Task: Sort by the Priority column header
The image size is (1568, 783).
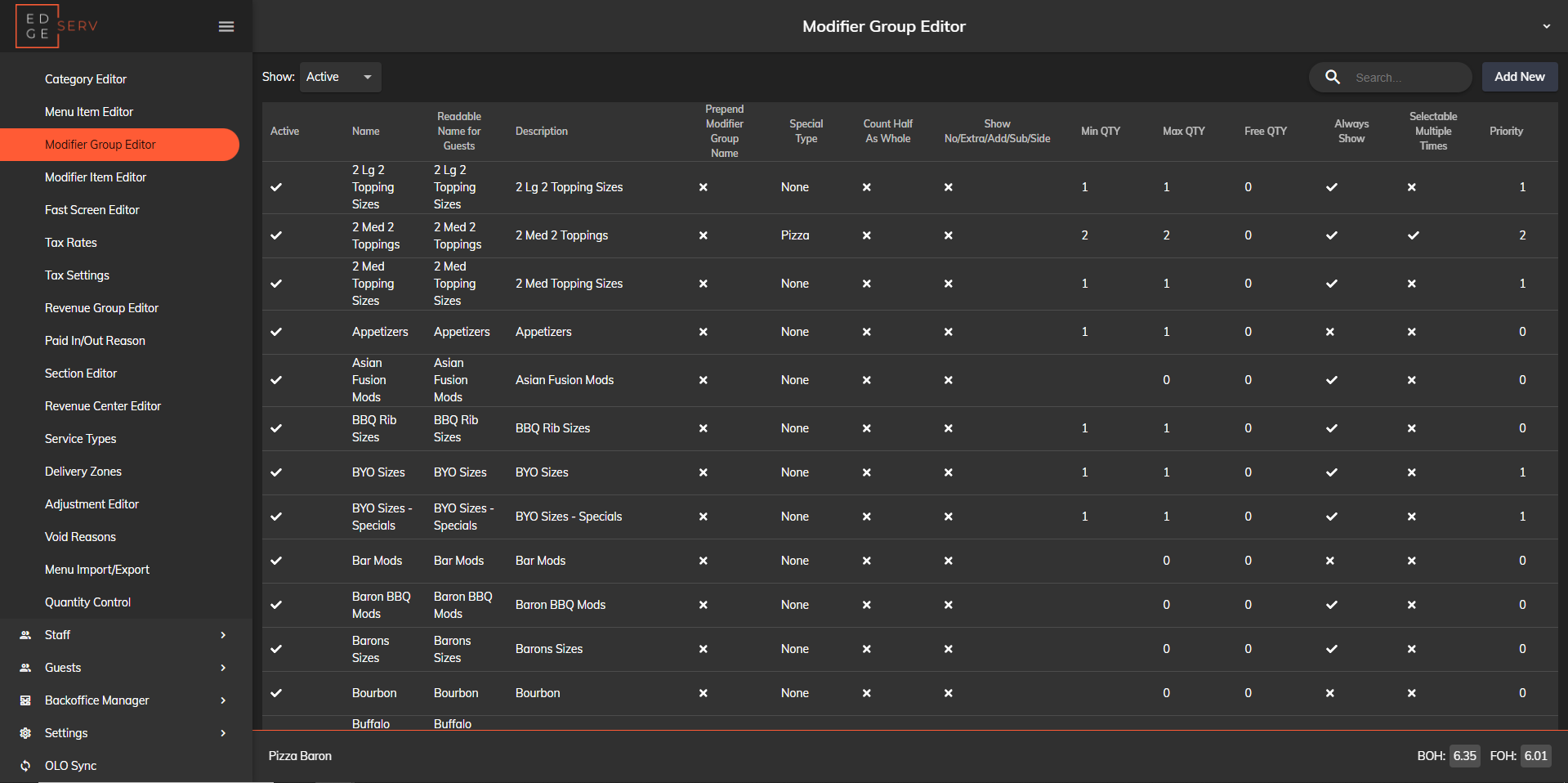Action: (1506, 131)
